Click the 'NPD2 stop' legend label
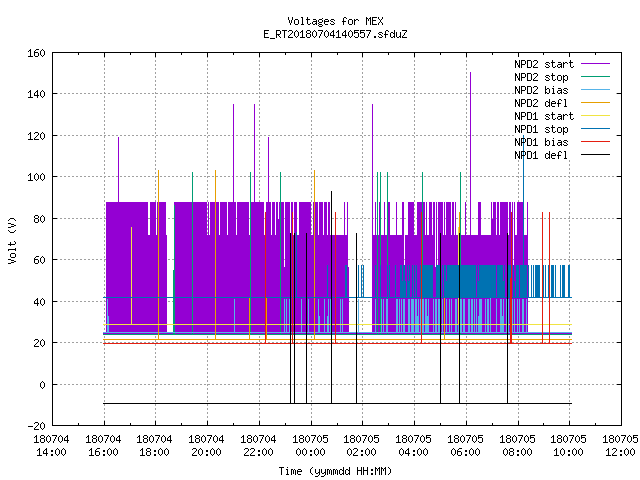Screen dimensions: 640x480 (541, 77)
